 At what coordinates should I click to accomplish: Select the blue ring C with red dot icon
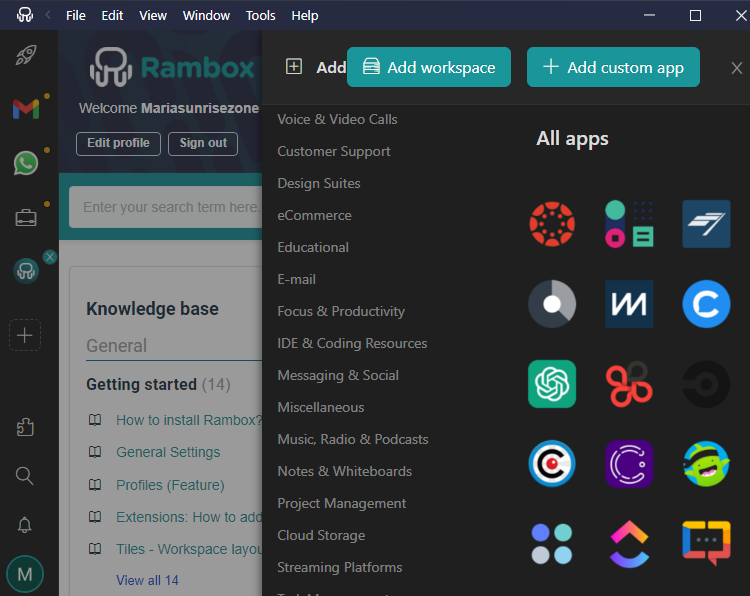(x=552, y=464)
